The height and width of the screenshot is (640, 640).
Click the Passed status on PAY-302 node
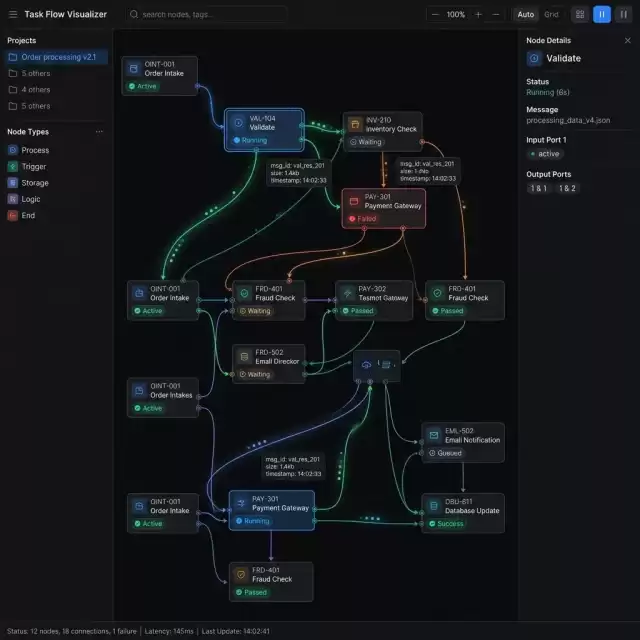point(358,311)
